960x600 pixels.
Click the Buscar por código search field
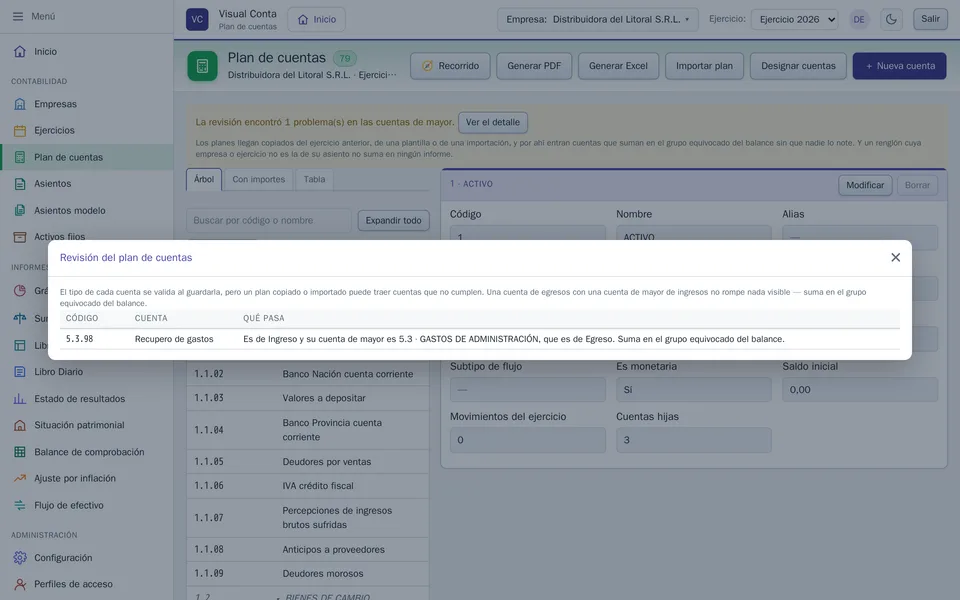click(269, 220)
